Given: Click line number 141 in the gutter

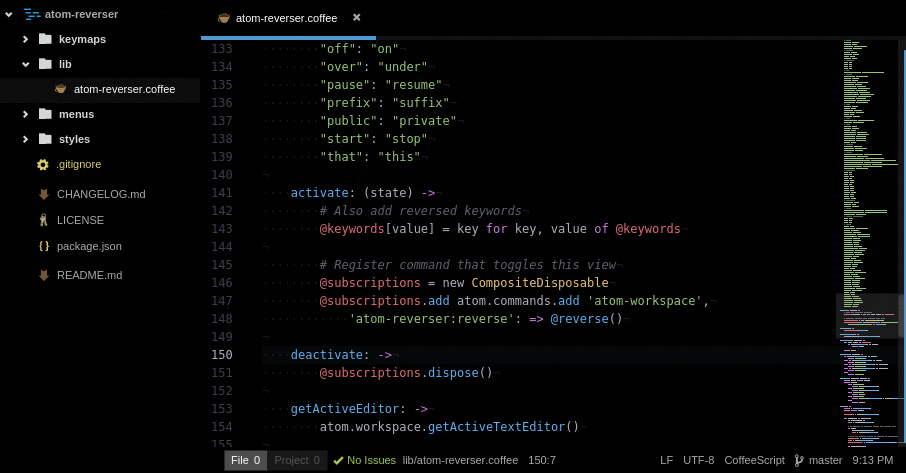Looking at the screenshot, I should [222, 193].
